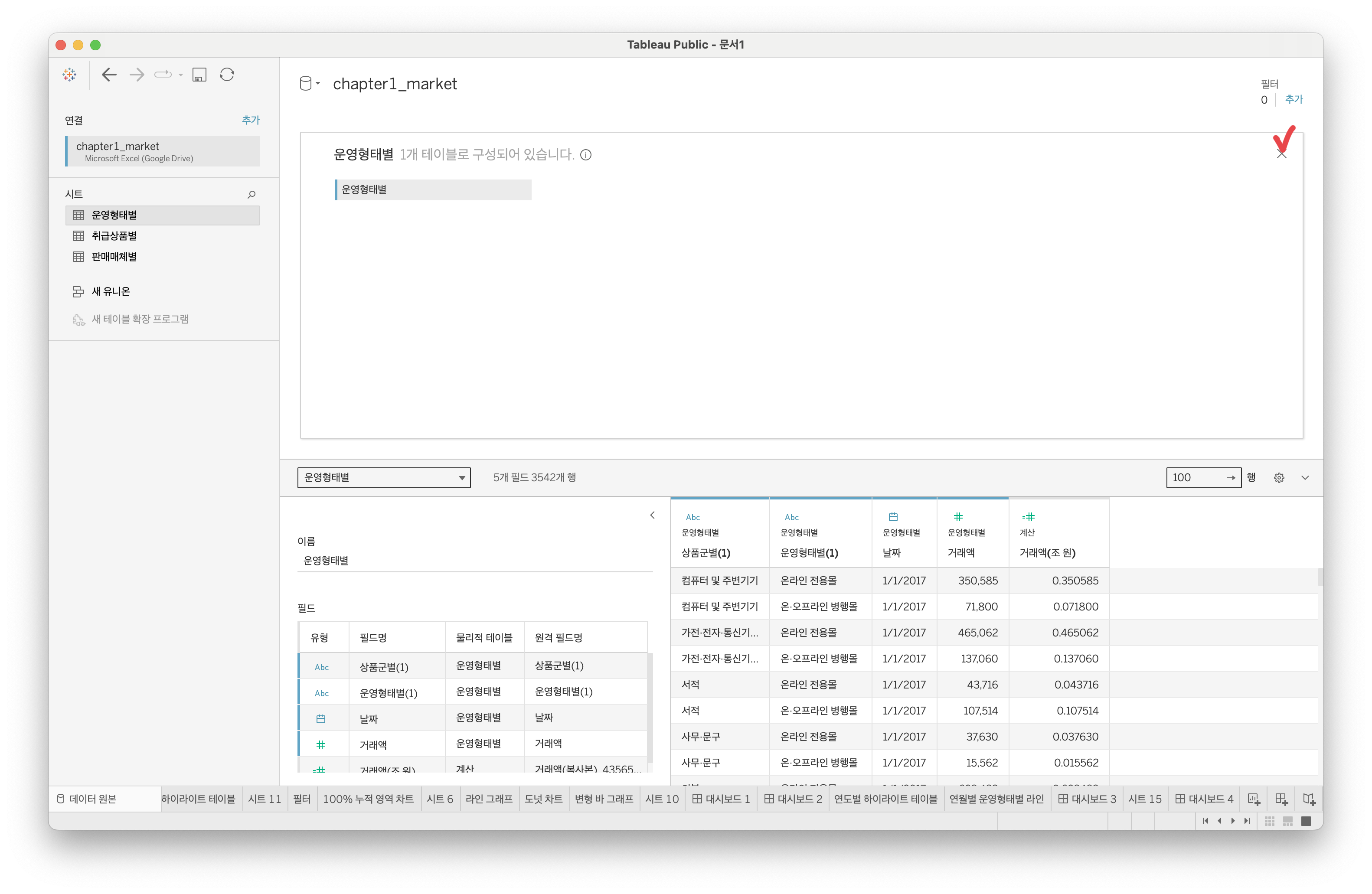Click the new dashboard icon
The height and width of the screenshot is (894, 1372).
point(1281,799)
